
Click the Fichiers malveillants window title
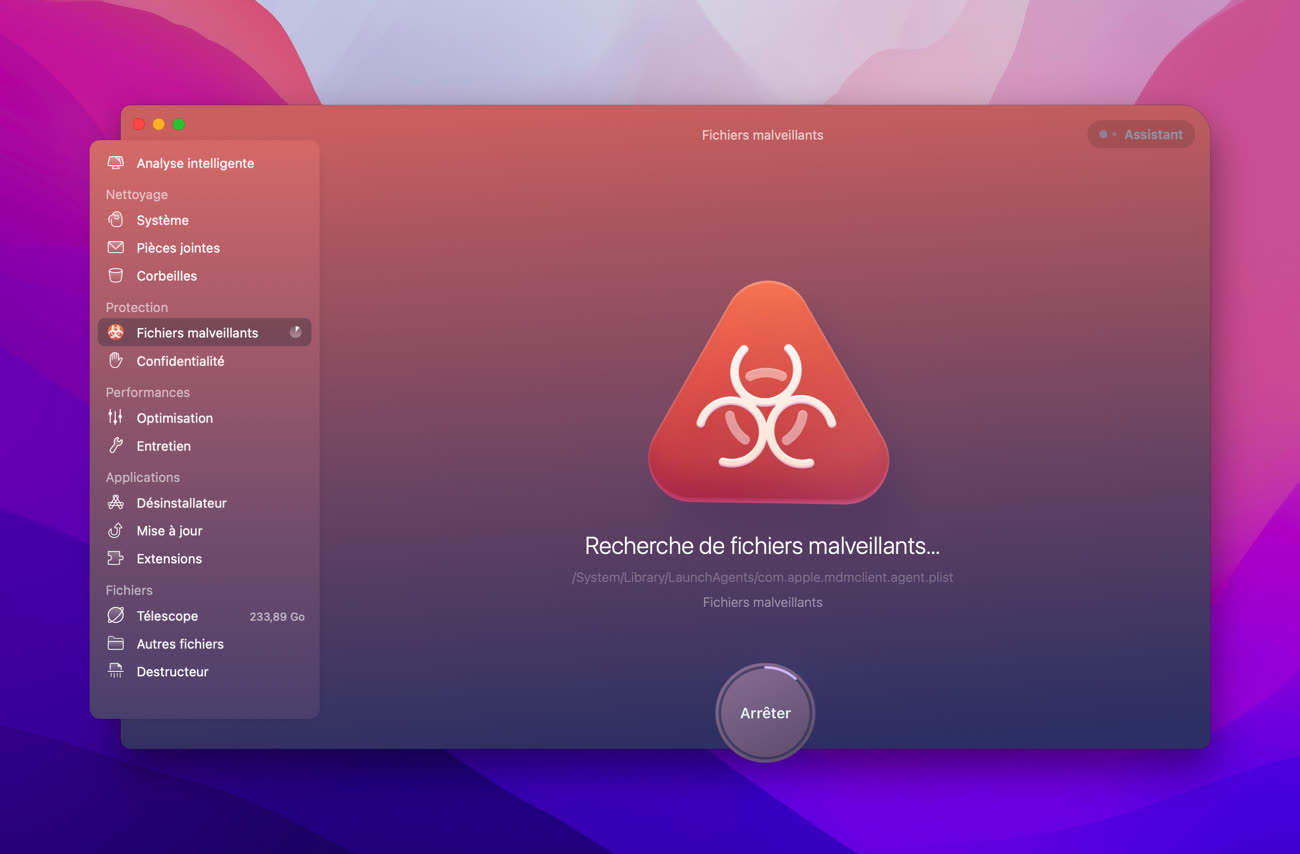click(762, 135)
